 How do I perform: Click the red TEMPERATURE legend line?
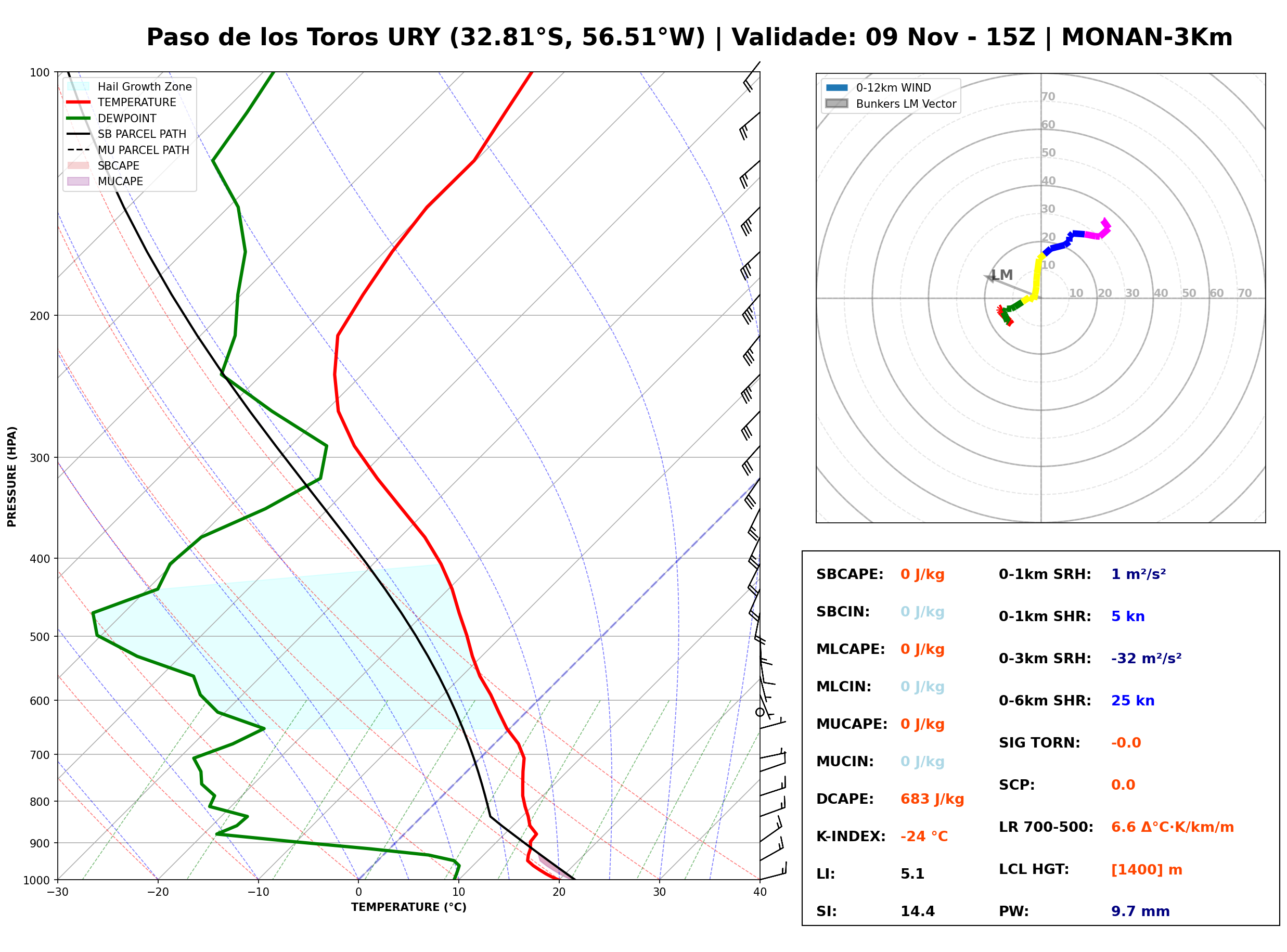click(79, 102)
